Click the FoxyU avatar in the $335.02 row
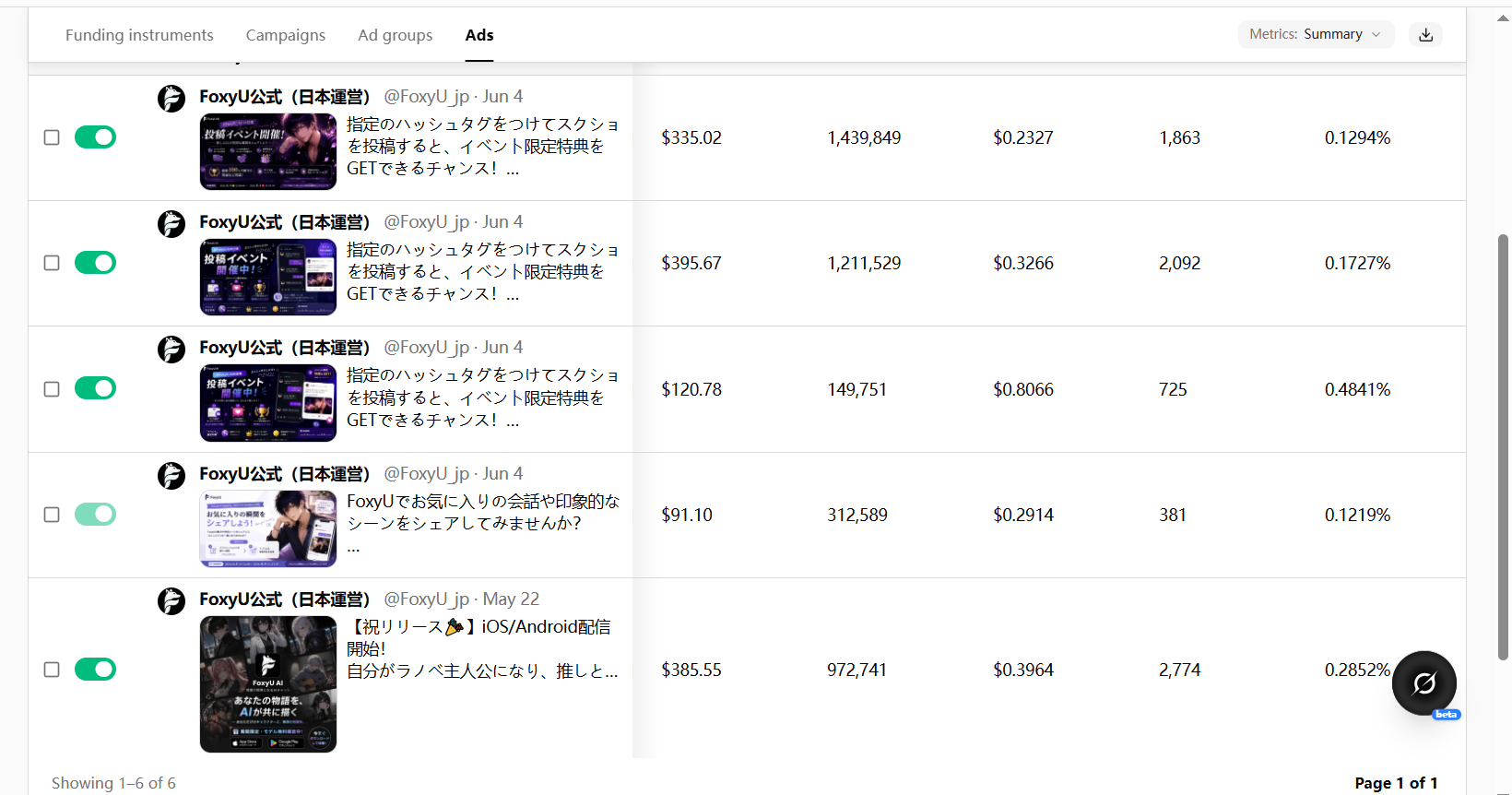This screenshot has width=1512, height=795. click(x=171, y=98)
